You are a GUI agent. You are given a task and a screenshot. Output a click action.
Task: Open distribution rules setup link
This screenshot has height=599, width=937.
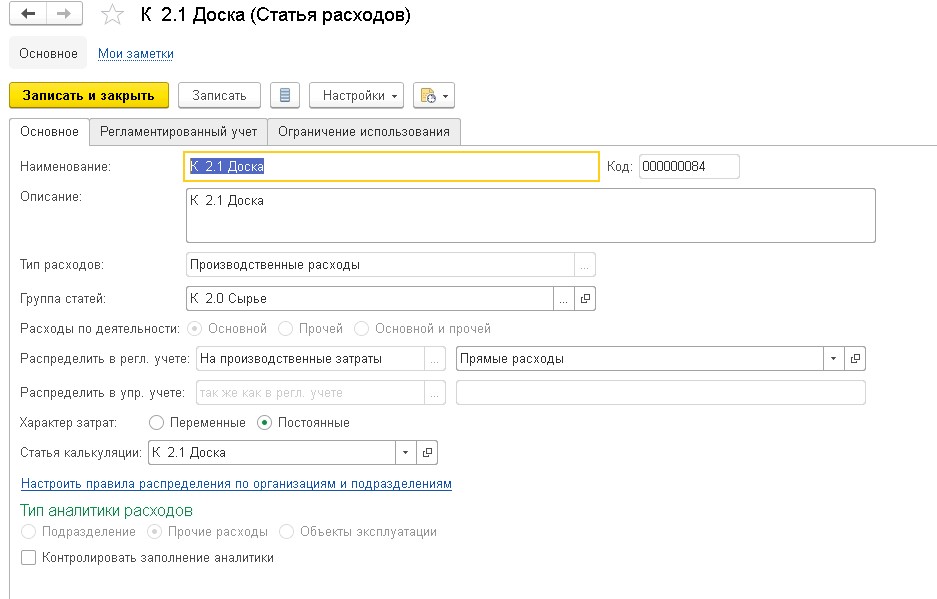click(x=236, y=484)
